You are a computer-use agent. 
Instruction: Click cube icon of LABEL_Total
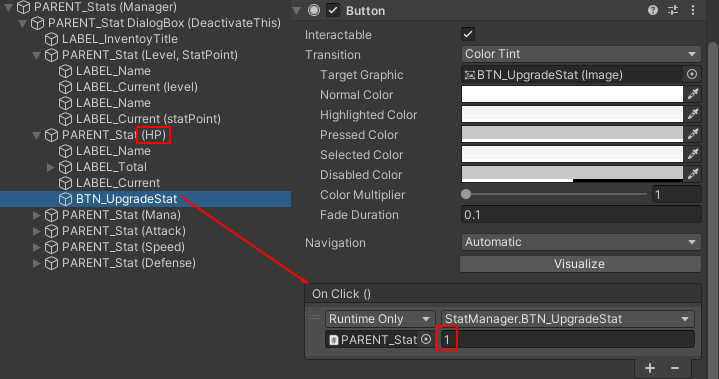(x=66, y=167)
